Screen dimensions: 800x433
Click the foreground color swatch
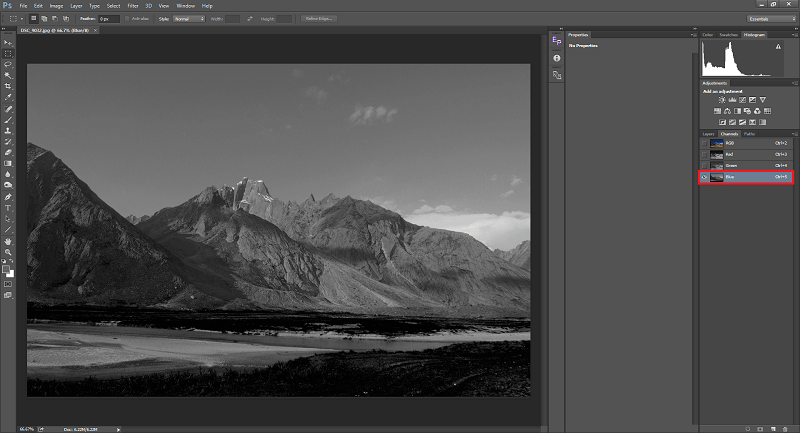[x=6, y=268]
